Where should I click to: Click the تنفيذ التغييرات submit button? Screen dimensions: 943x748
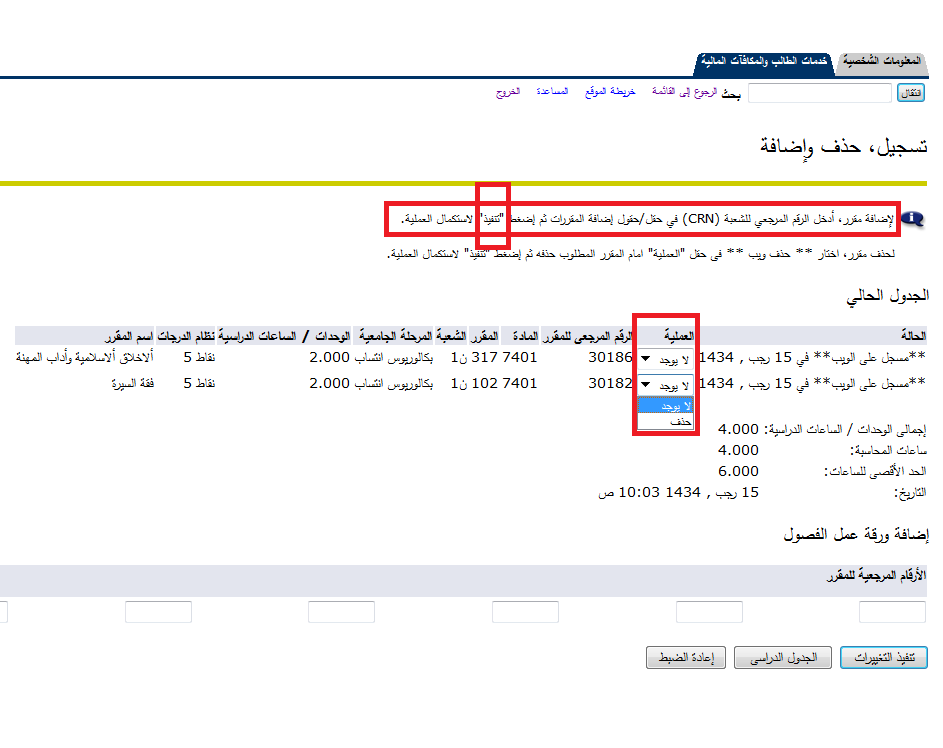click(883, 658)
